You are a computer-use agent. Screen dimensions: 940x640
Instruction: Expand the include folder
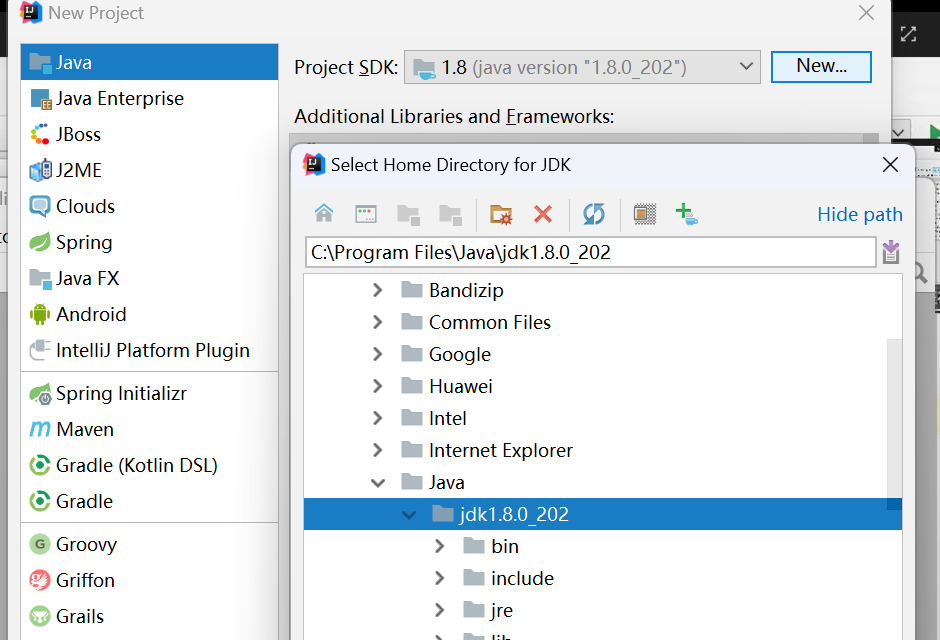pos(439,578)
